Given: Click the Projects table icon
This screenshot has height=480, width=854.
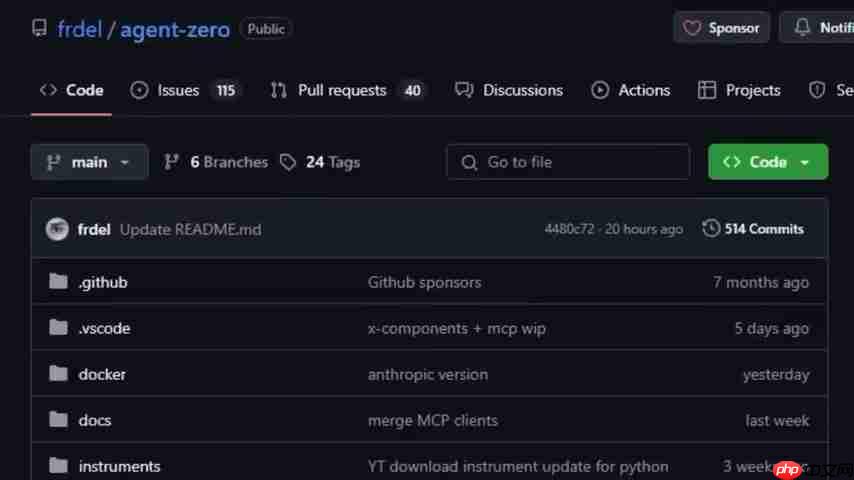Looking at the screenshot, I should (x=707, y=90).
